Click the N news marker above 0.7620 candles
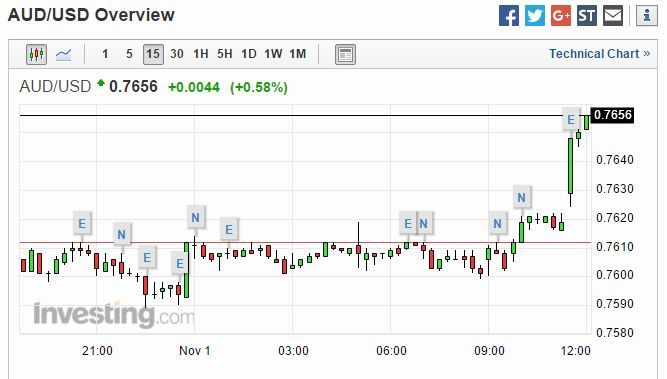667x379 pixels. click(x=522, y=197)
